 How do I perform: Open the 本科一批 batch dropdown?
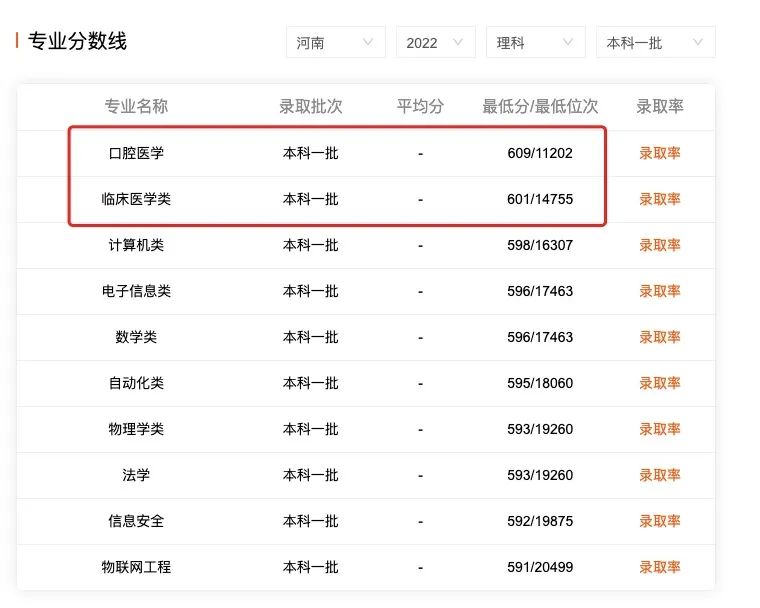pos(655,43)
